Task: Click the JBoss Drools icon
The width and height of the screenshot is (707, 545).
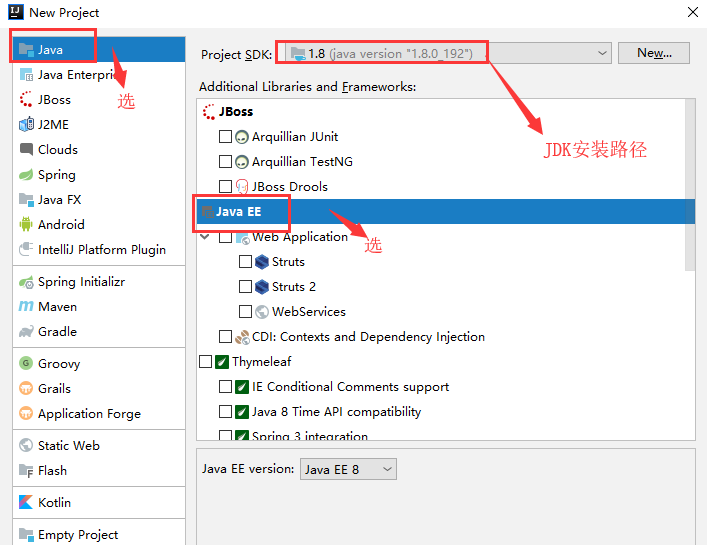Action: coord(242,187)
